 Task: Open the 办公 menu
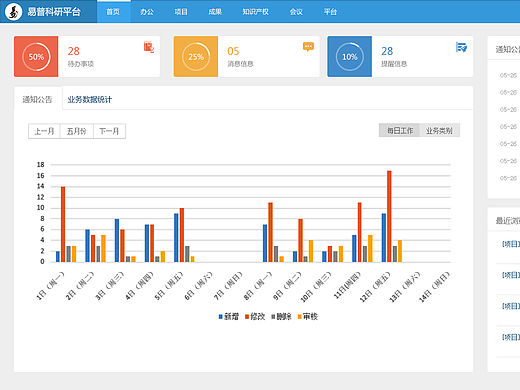coord(147,12)
